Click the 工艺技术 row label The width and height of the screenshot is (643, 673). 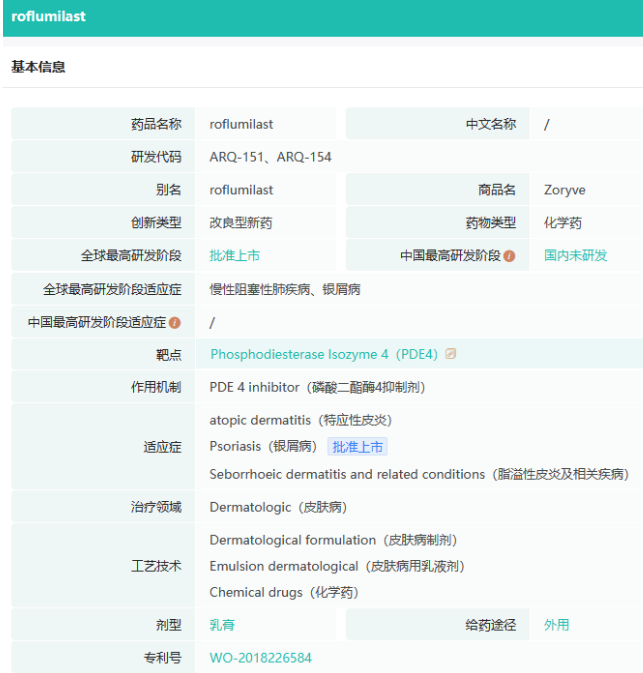(156, 566)
